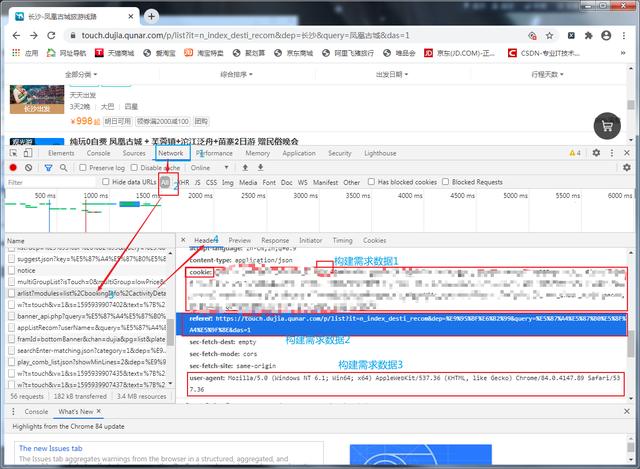Close the DevTools panel

tap(627, 153)
